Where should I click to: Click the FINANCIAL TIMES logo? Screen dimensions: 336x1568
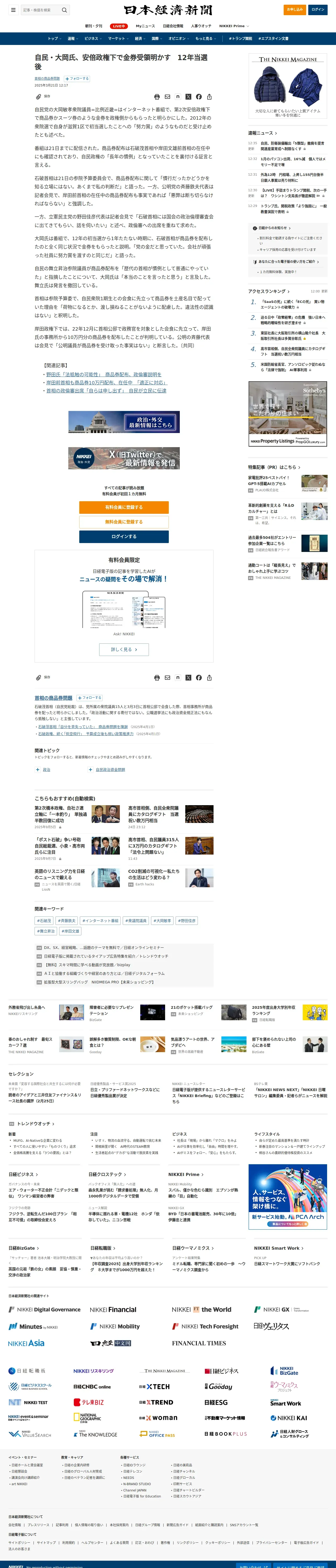(x=199, y=1344)
